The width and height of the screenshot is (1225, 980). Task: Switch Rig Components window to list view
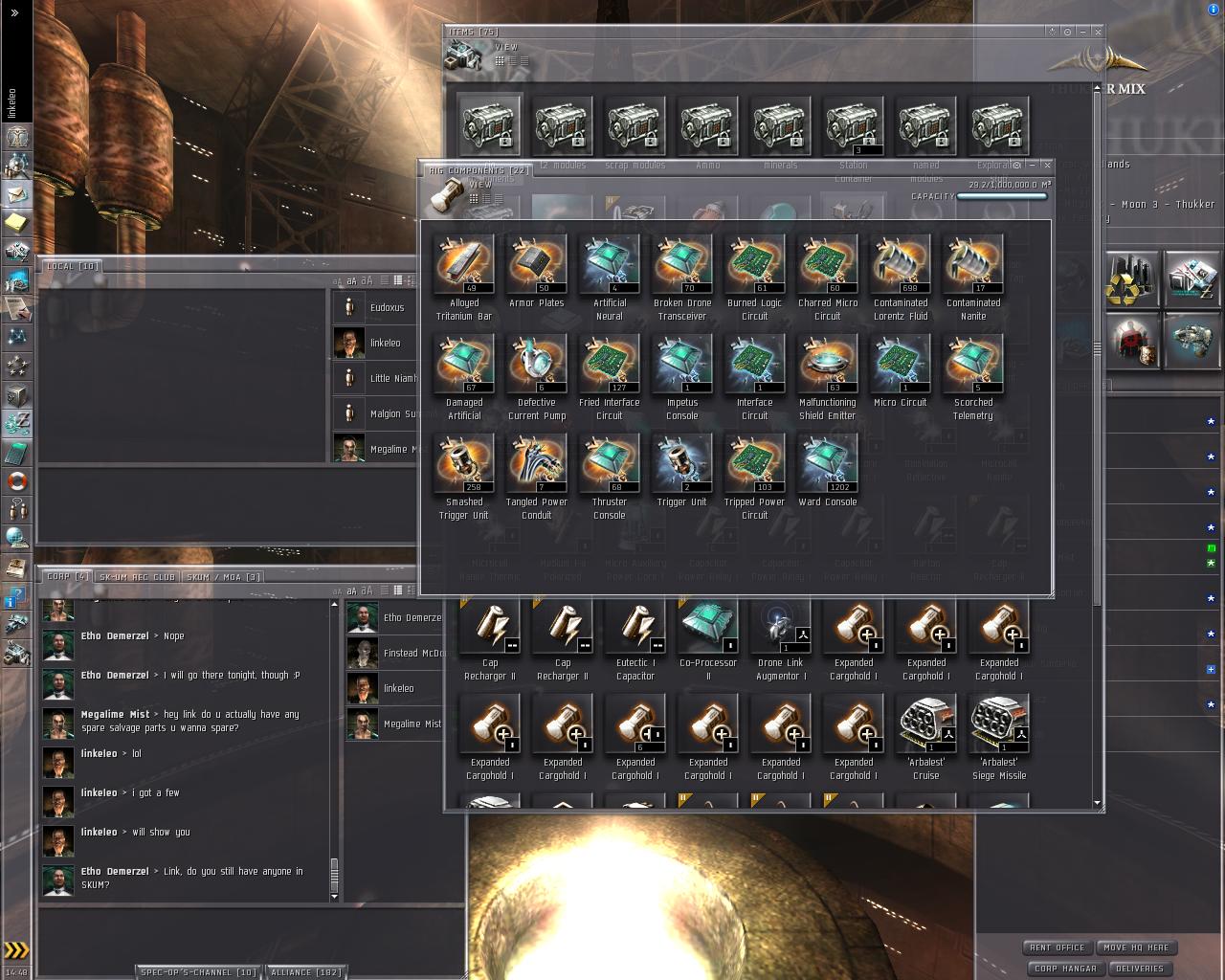pos(497,199)
